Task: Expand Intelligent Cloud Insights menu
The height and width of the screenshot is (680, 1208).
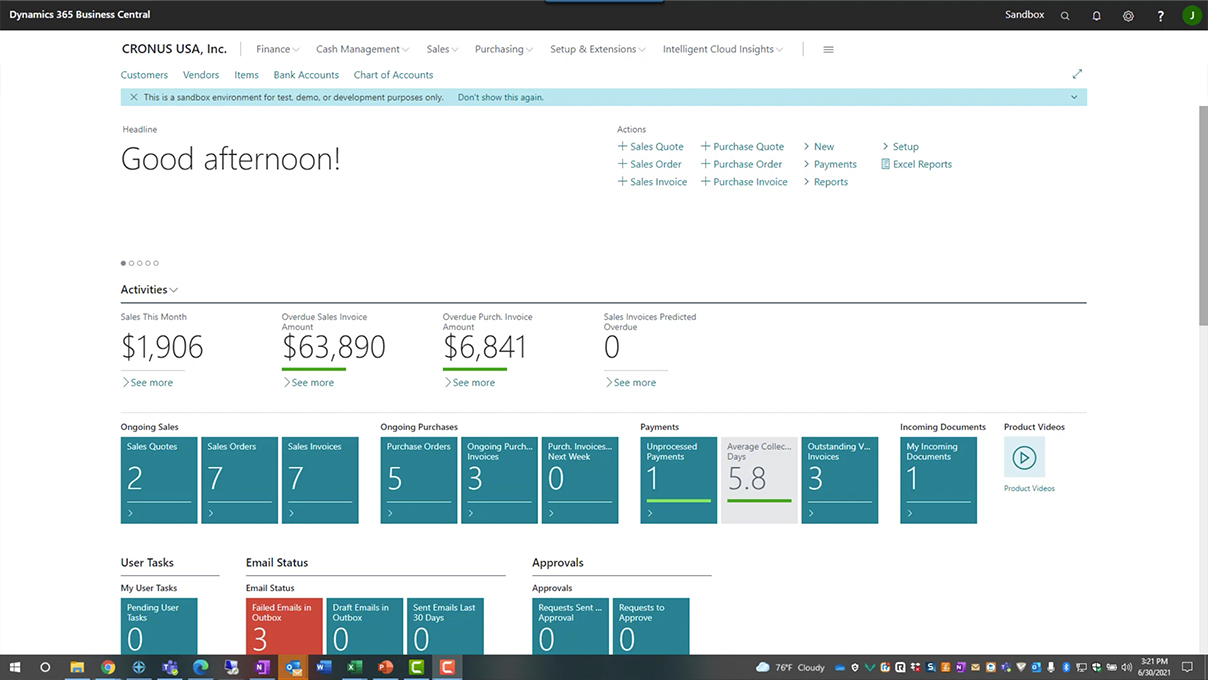Action: coord(723,49)
